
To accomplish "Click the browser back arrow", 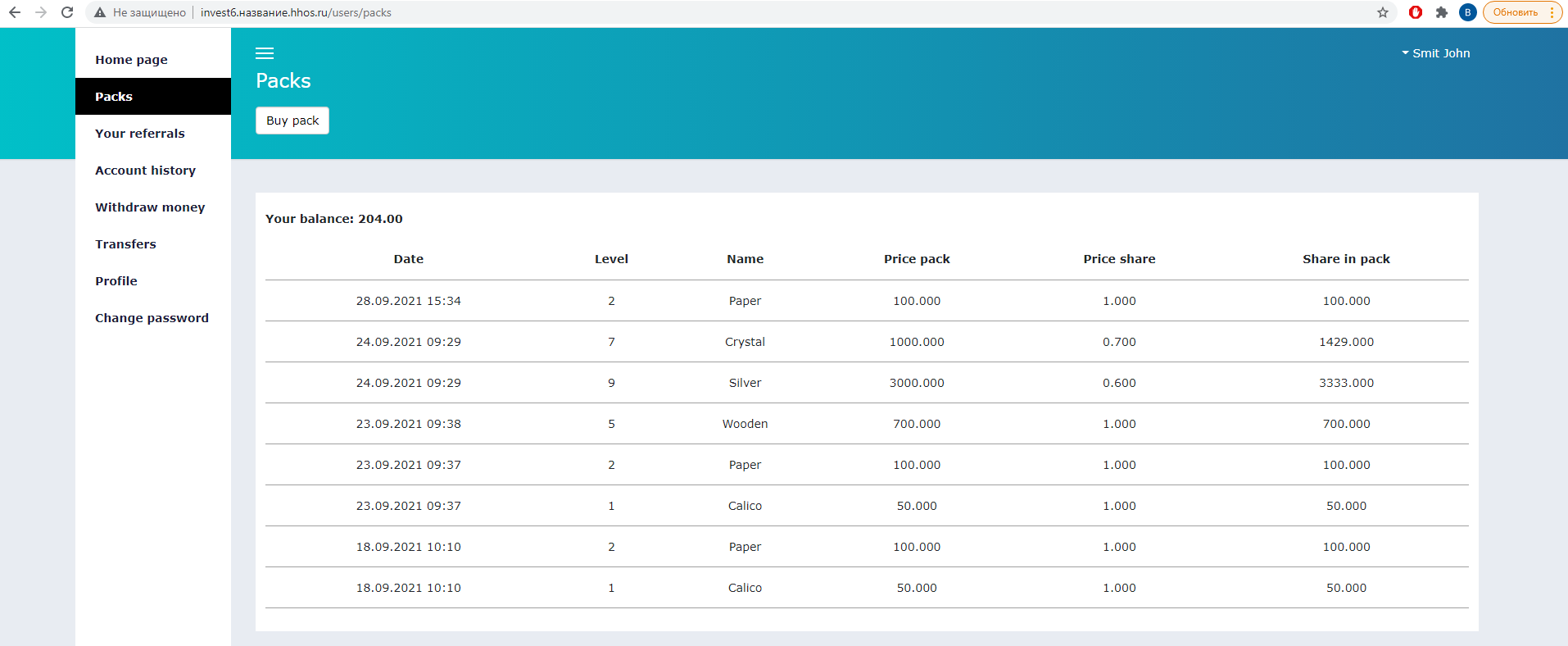I will 15,12.
